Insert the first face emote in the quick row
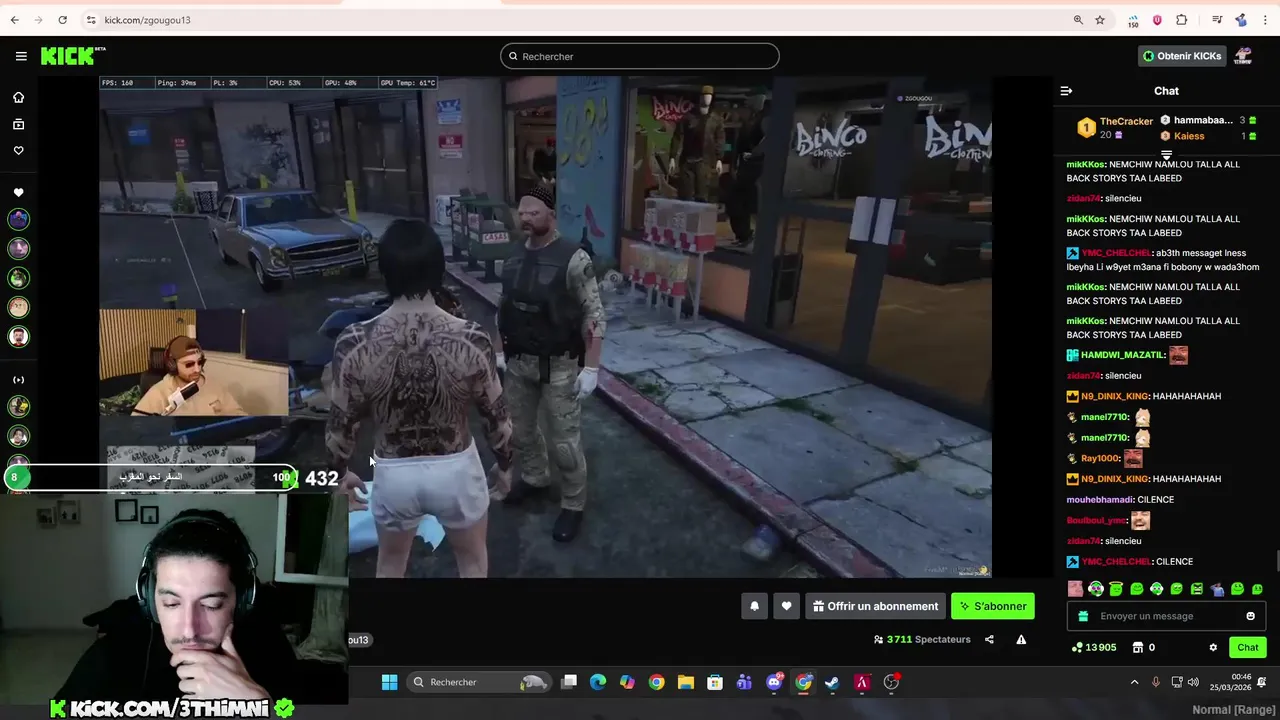Image resolution: width=1280 pixels, height=720 pixels. point(1075,589)
